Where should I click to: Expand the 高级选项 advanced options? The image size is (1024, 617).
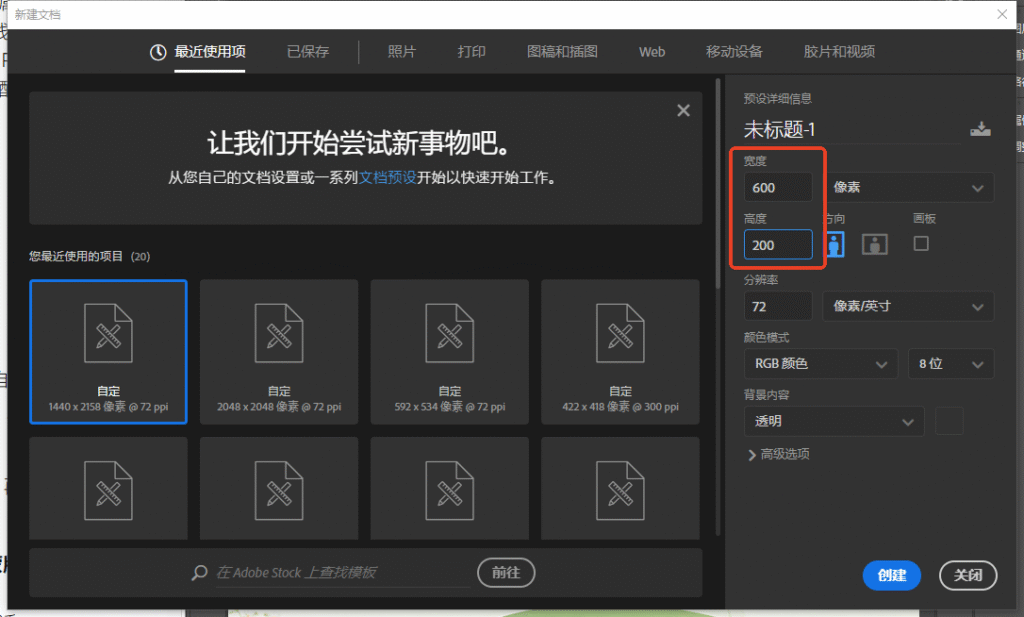pyautogui.click(x=778, y=454)
